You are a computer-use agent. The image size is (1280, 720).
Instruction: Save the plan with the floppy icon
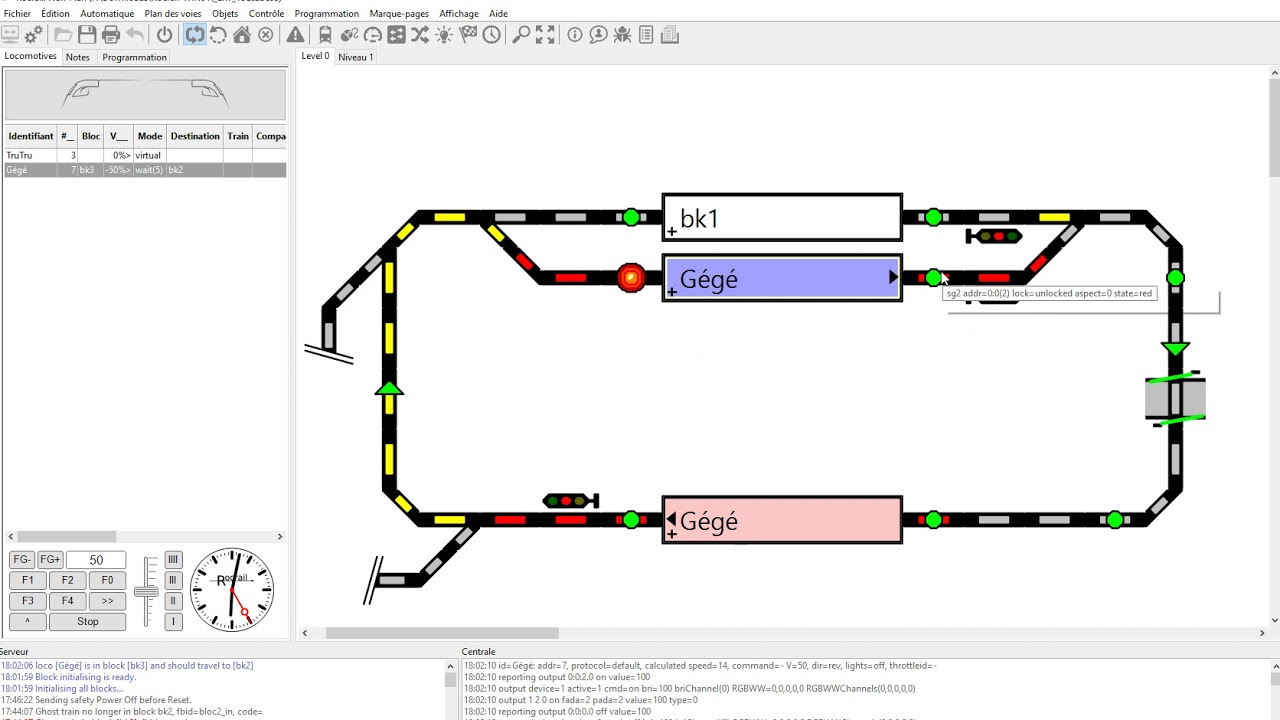pyautogui.click(x=87, y=35)
